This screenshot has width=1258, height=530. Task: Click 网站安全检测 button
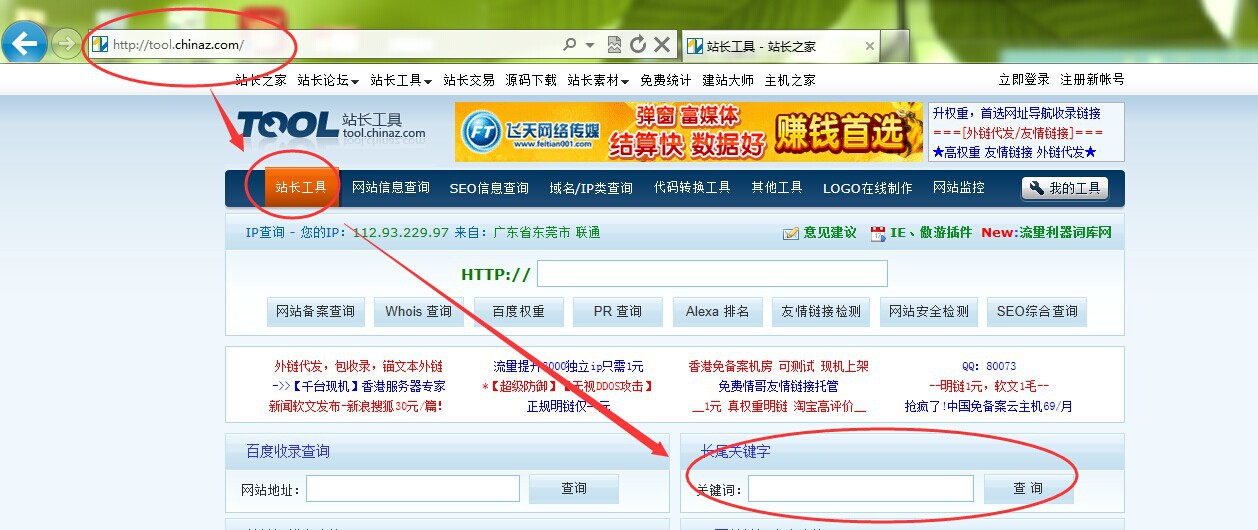tap(929, 312)
